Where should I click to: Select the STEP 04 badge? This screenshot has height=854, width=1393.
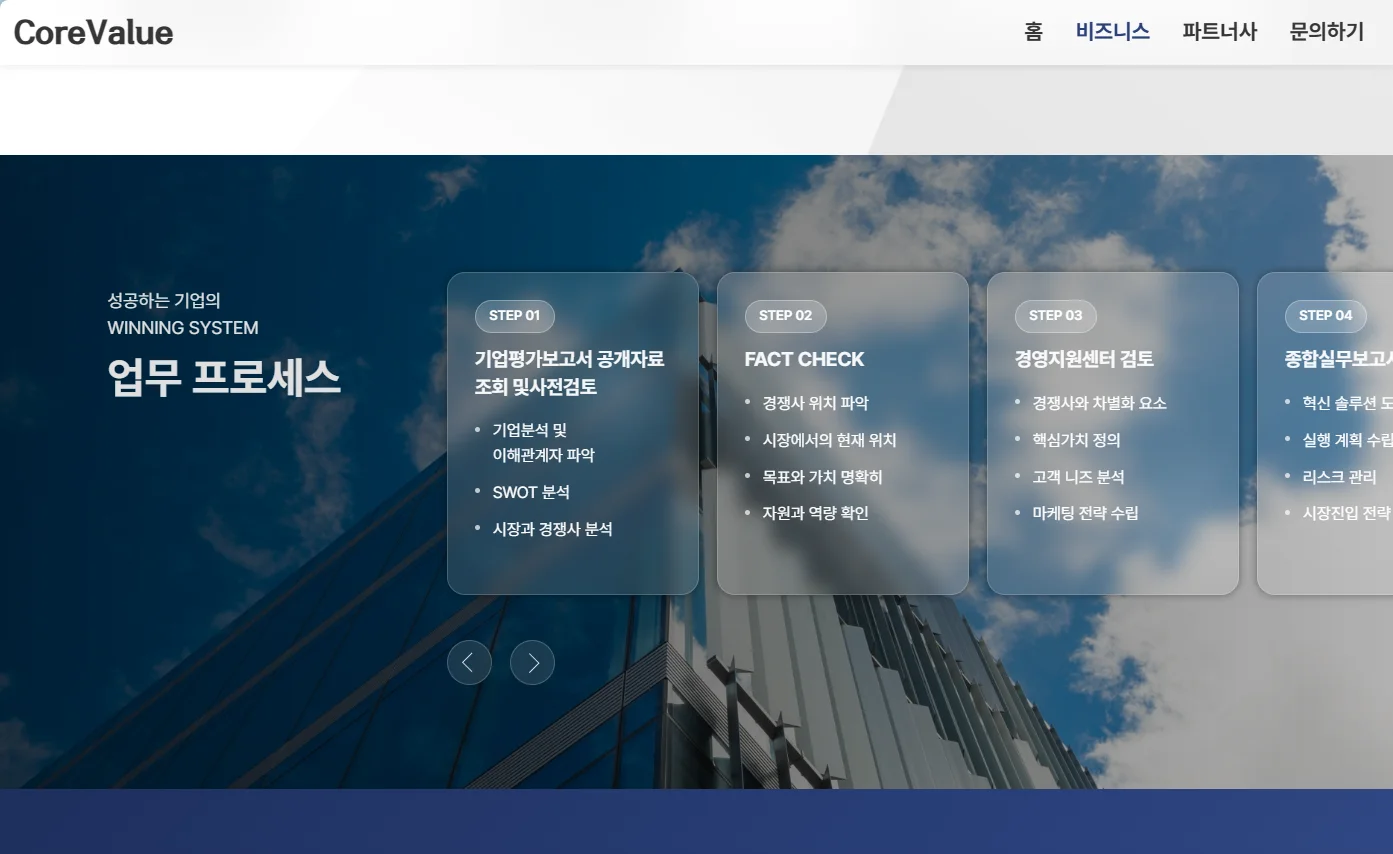click(x=1325, y=316)
